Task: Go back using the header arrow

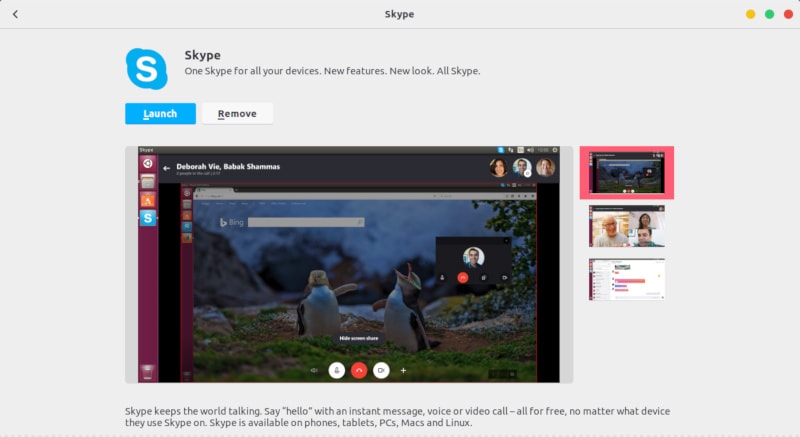Action: pos(15,14)
